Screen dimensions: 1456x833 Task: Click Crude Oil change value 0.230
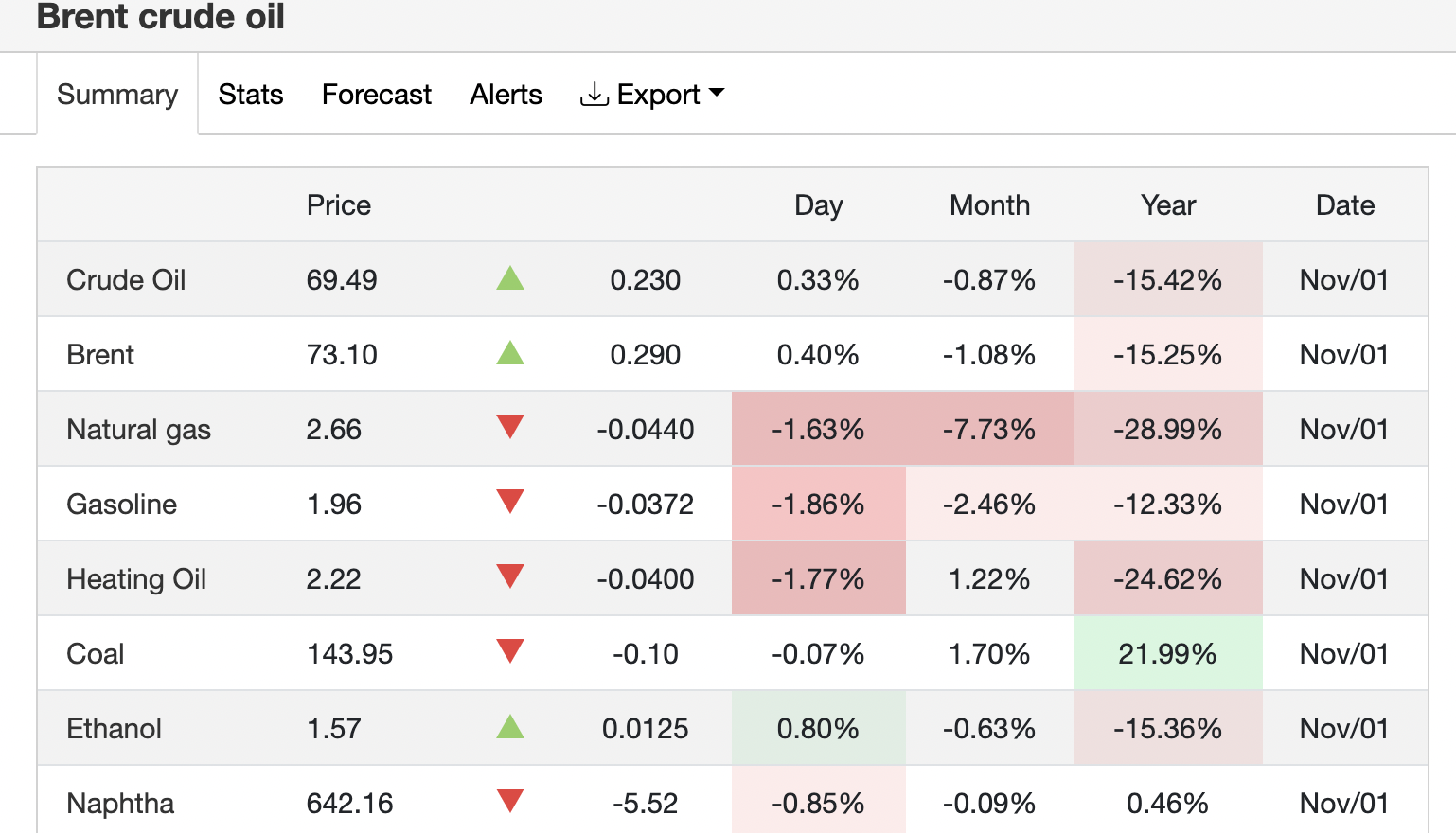(x=646, y=280)
